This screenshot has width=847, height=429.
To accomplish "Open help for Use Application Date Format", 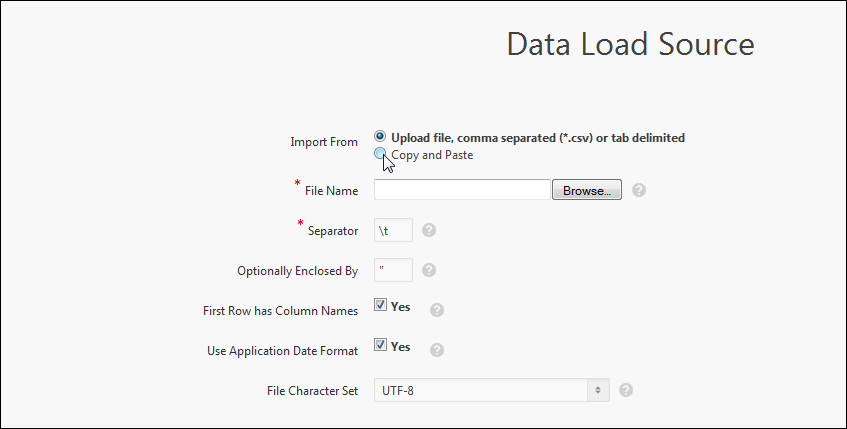I will tap(436, 350).
